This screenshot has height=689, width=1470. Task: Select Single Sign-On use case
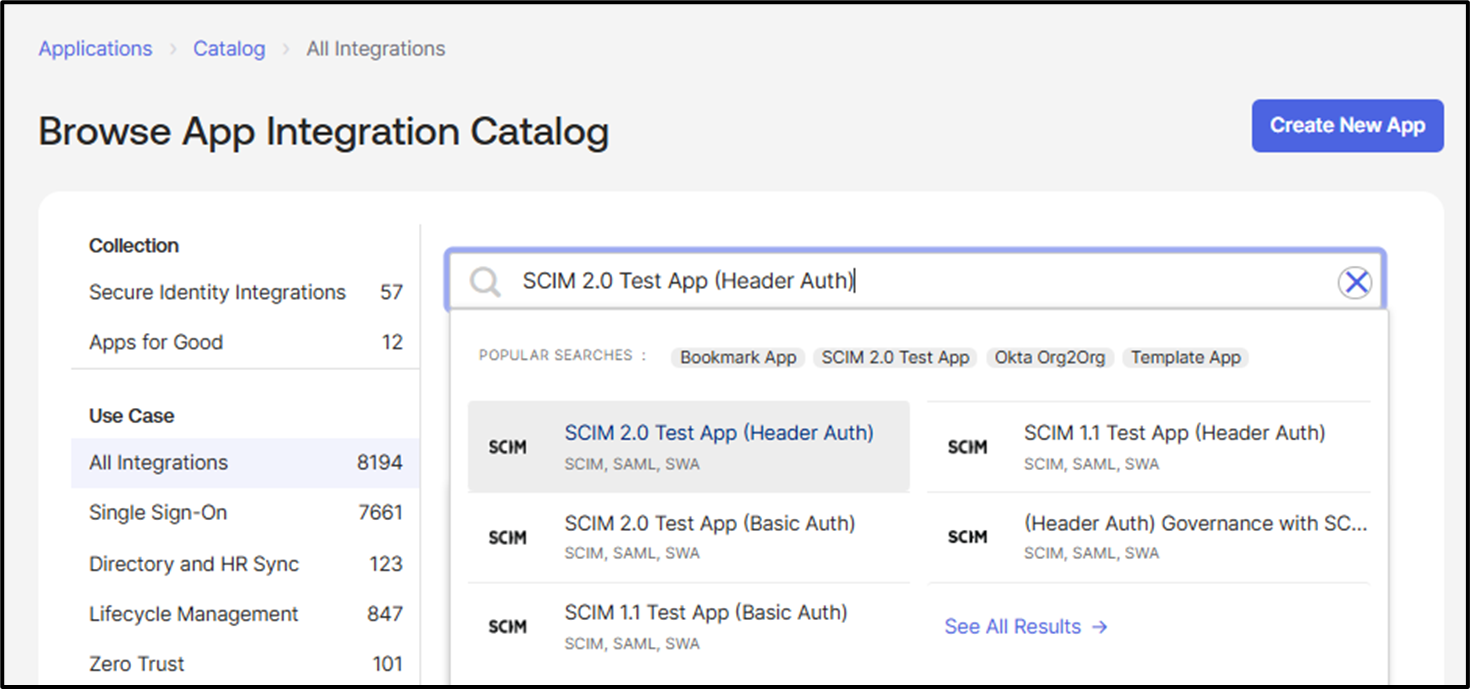pos(245,513)
